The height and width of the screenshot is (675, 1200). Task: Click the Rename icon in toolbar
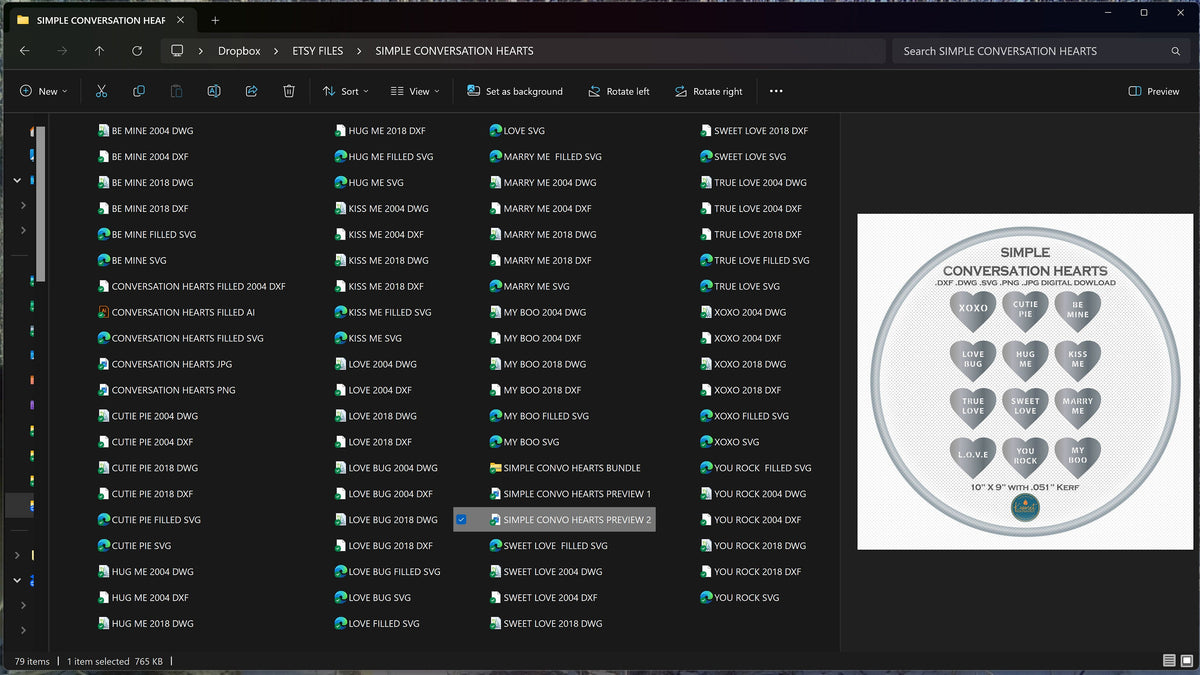(214, 91)
